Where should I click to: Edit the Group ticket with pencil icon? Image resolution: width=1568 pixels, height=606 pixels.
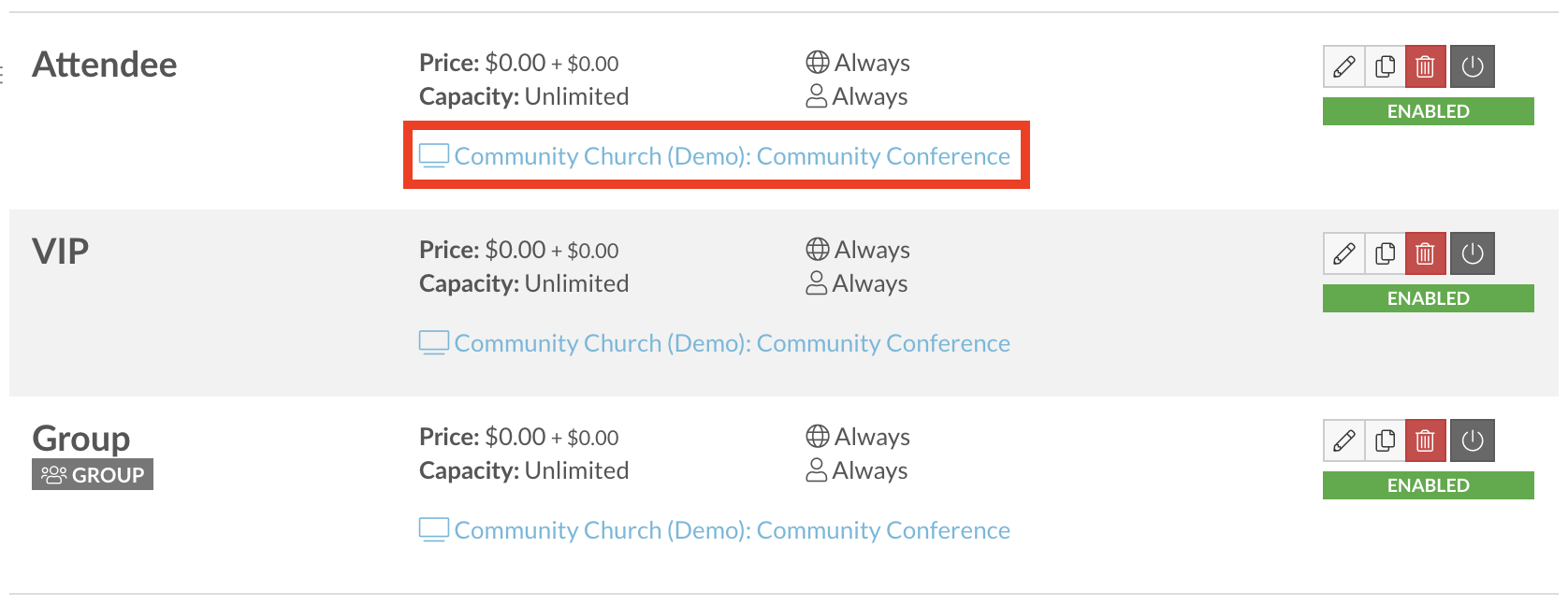1343,440
